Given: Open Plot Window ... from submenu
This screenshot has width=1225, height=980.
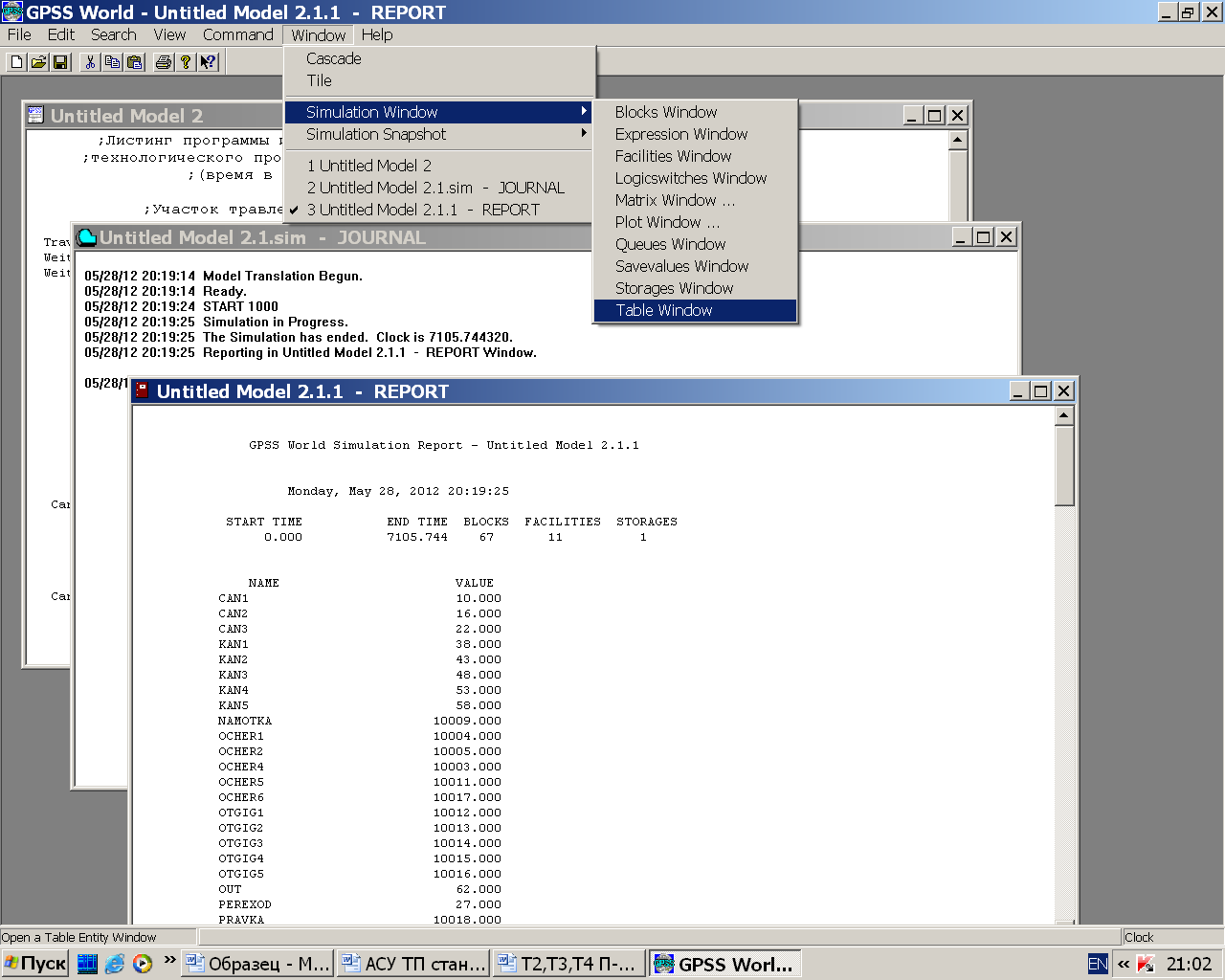Looking at the screenshot, I should click(x=695, y=222).
